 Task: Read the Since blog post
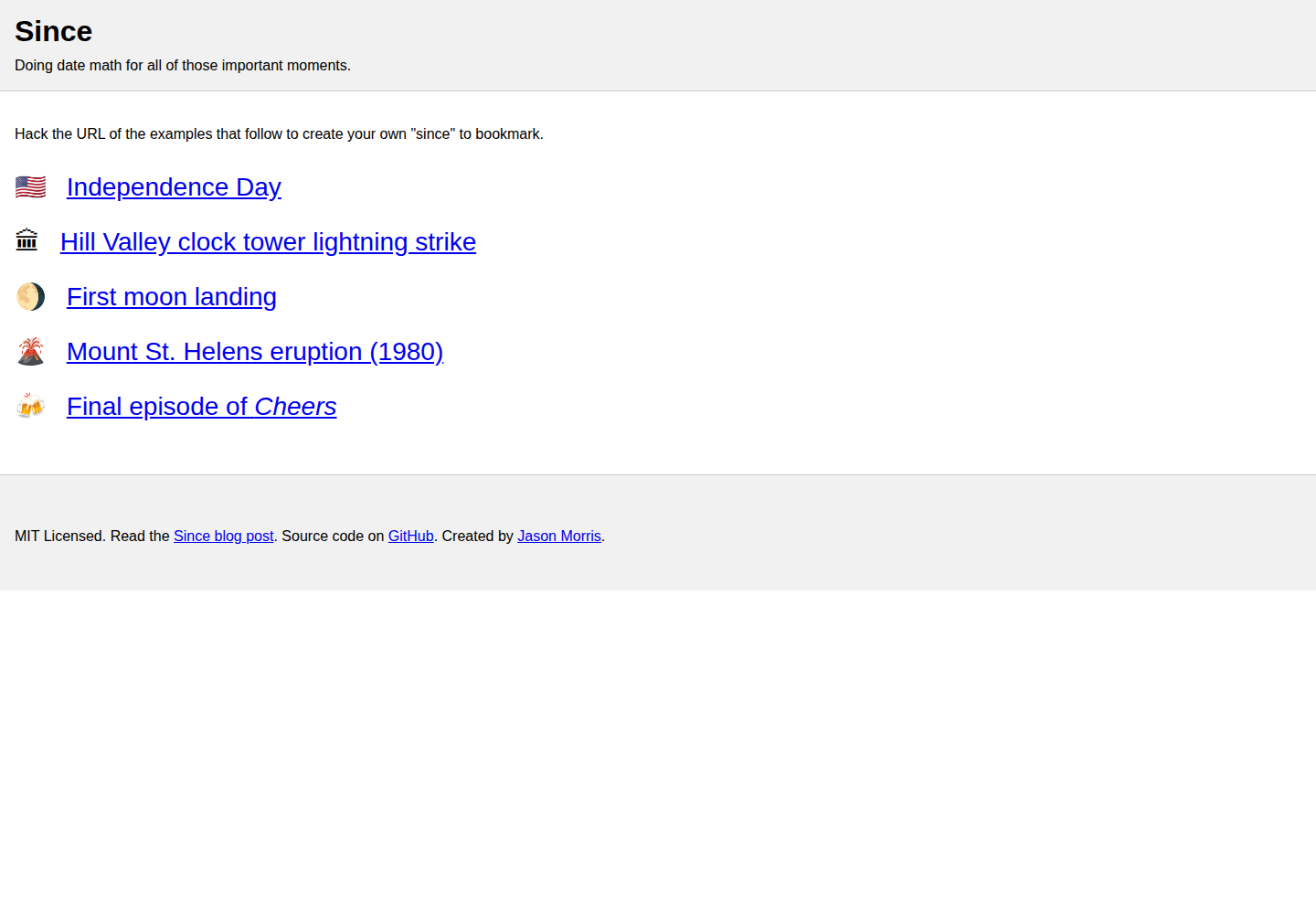pyautogui.click(x=223, y=537)
